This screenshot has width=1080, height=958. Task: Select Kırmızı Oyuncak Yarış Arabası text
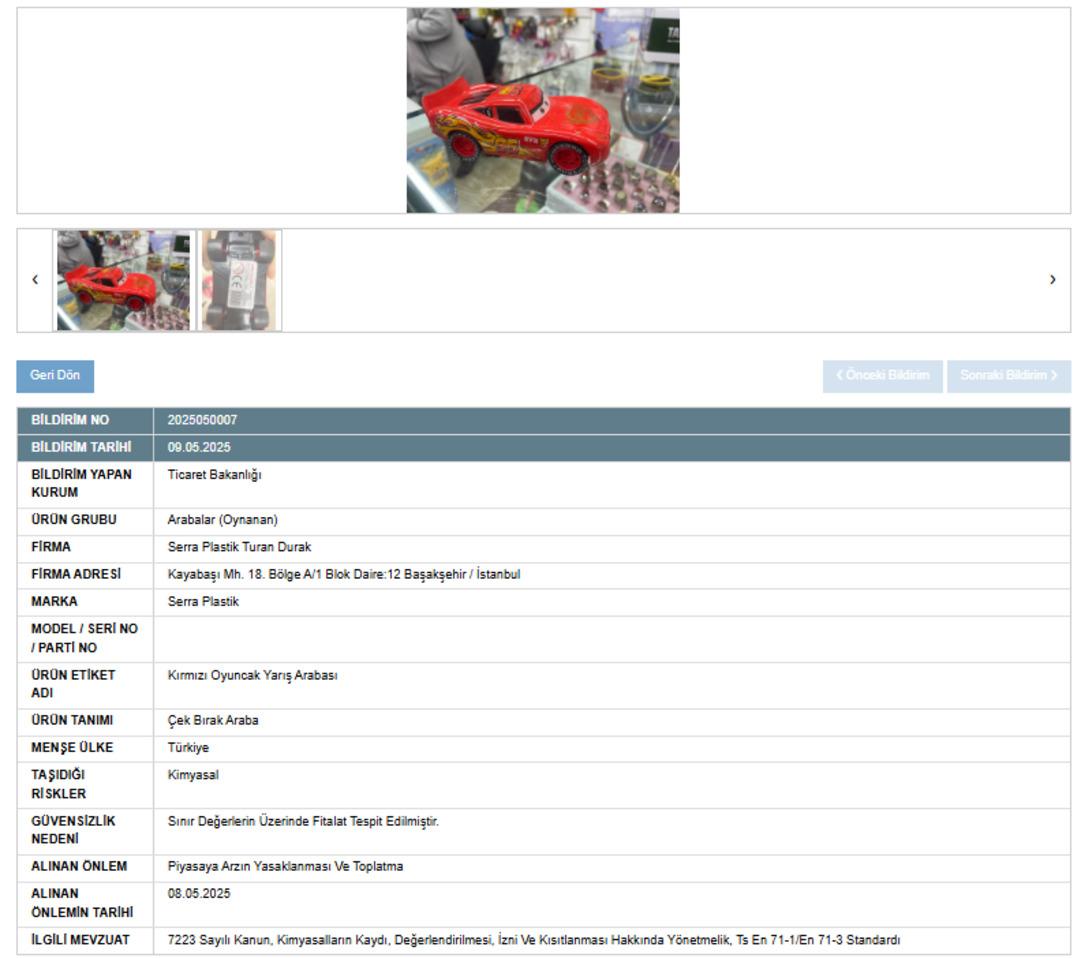click(x=252, y=676)
